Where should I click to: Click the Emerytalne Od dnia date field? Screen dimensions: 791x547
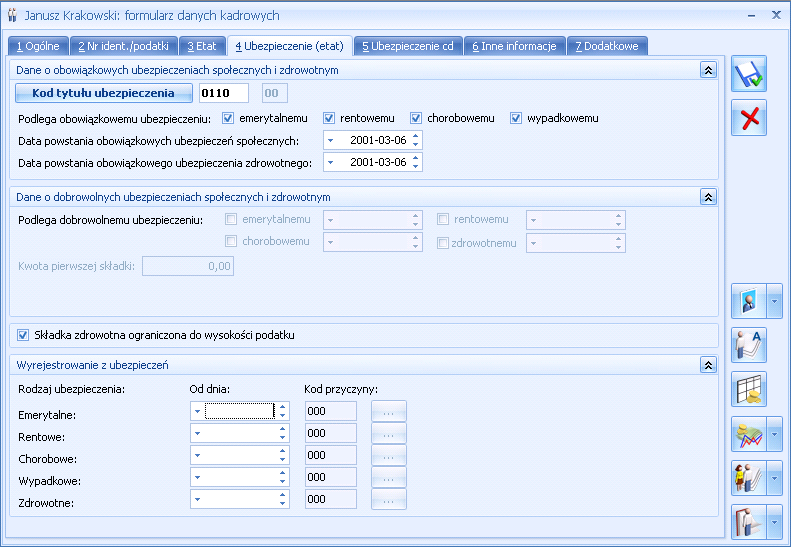tap(240, 411)
